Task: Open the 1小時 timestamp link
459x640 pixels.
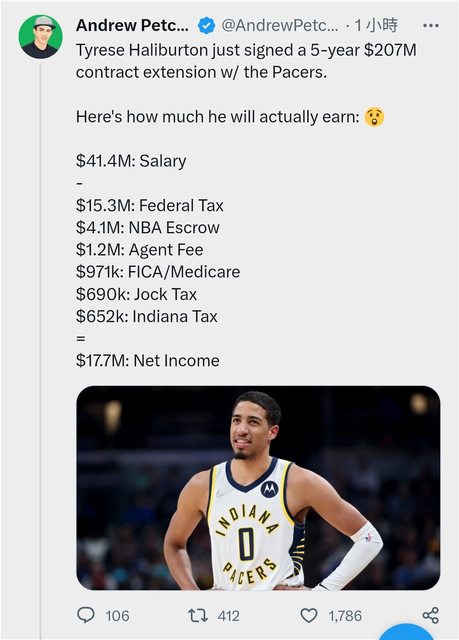Action: pyautogui.click(x=376, y=26)
